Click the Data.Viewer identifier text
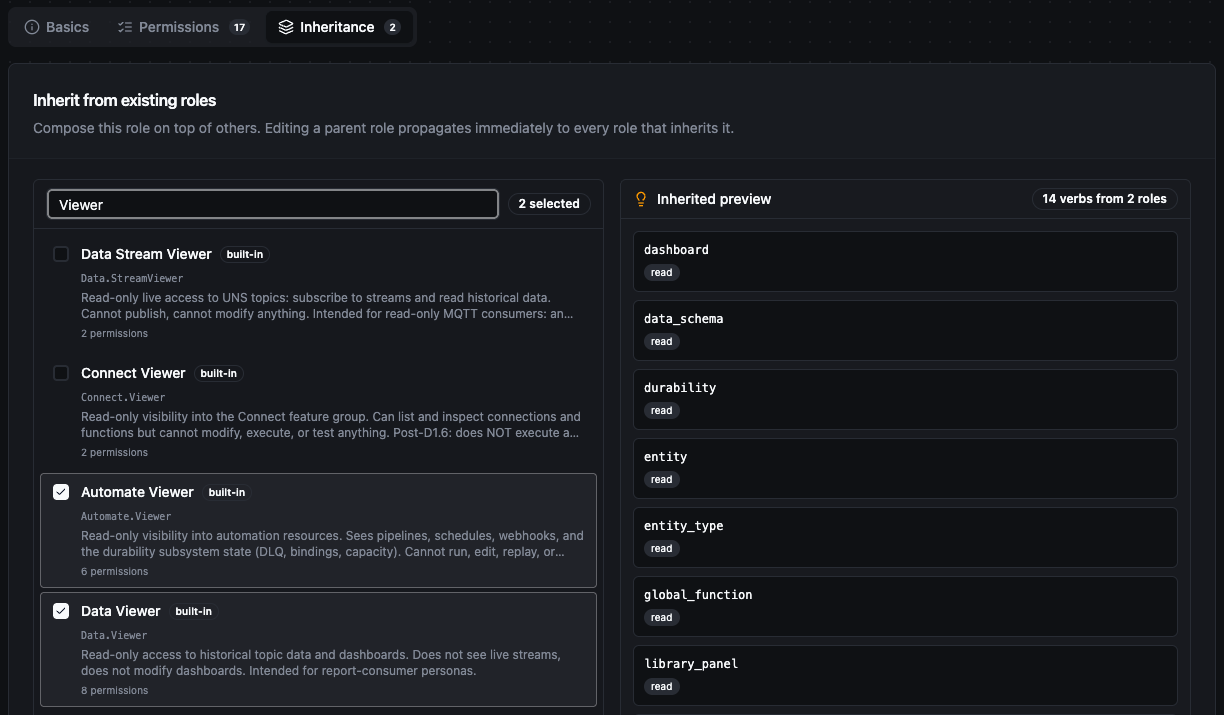Image resolution: width=1224 pixels, height=715 pixels. point(114,635)
